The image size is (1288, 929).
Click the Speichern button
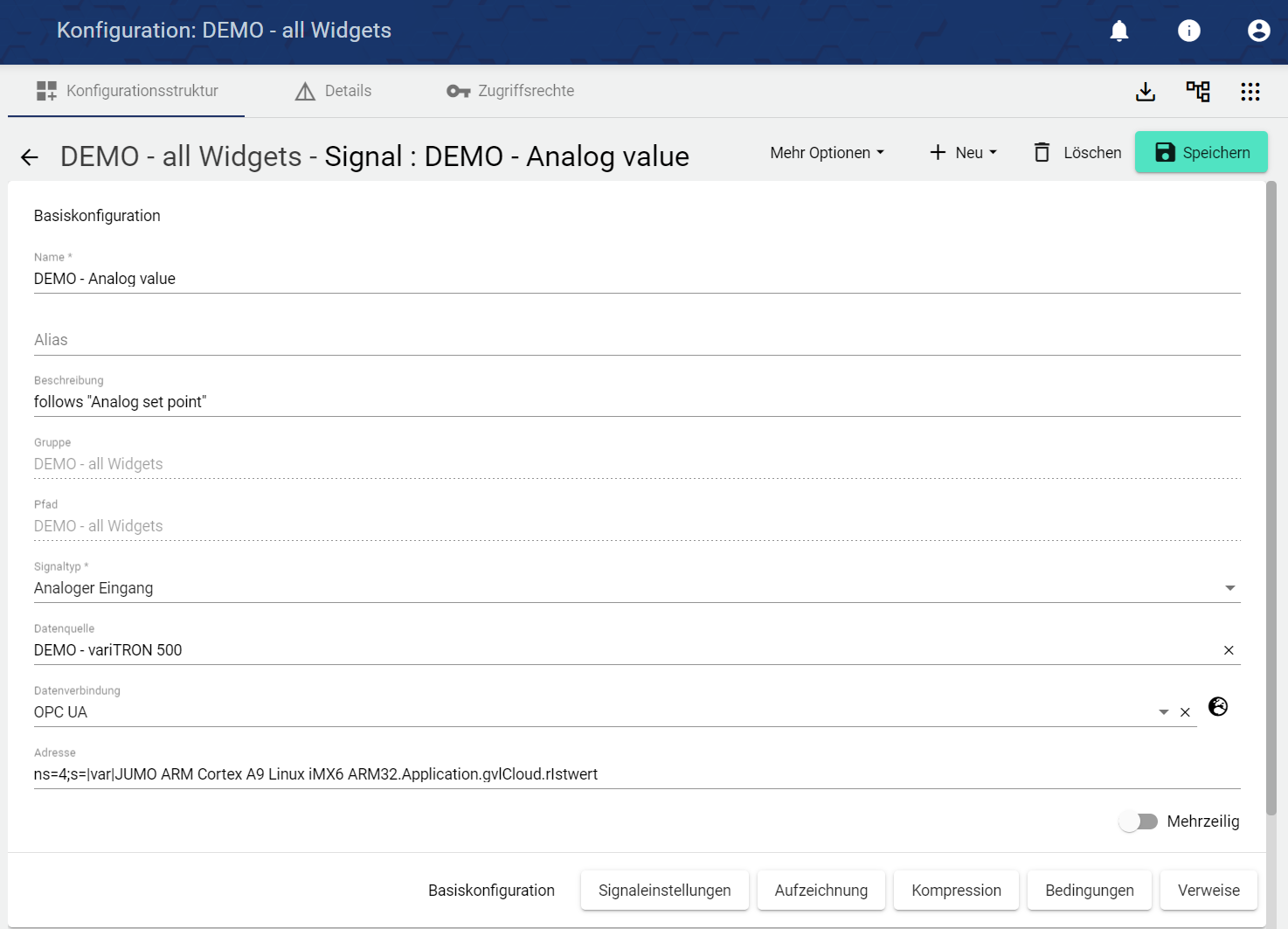[x=1201, y=153]
